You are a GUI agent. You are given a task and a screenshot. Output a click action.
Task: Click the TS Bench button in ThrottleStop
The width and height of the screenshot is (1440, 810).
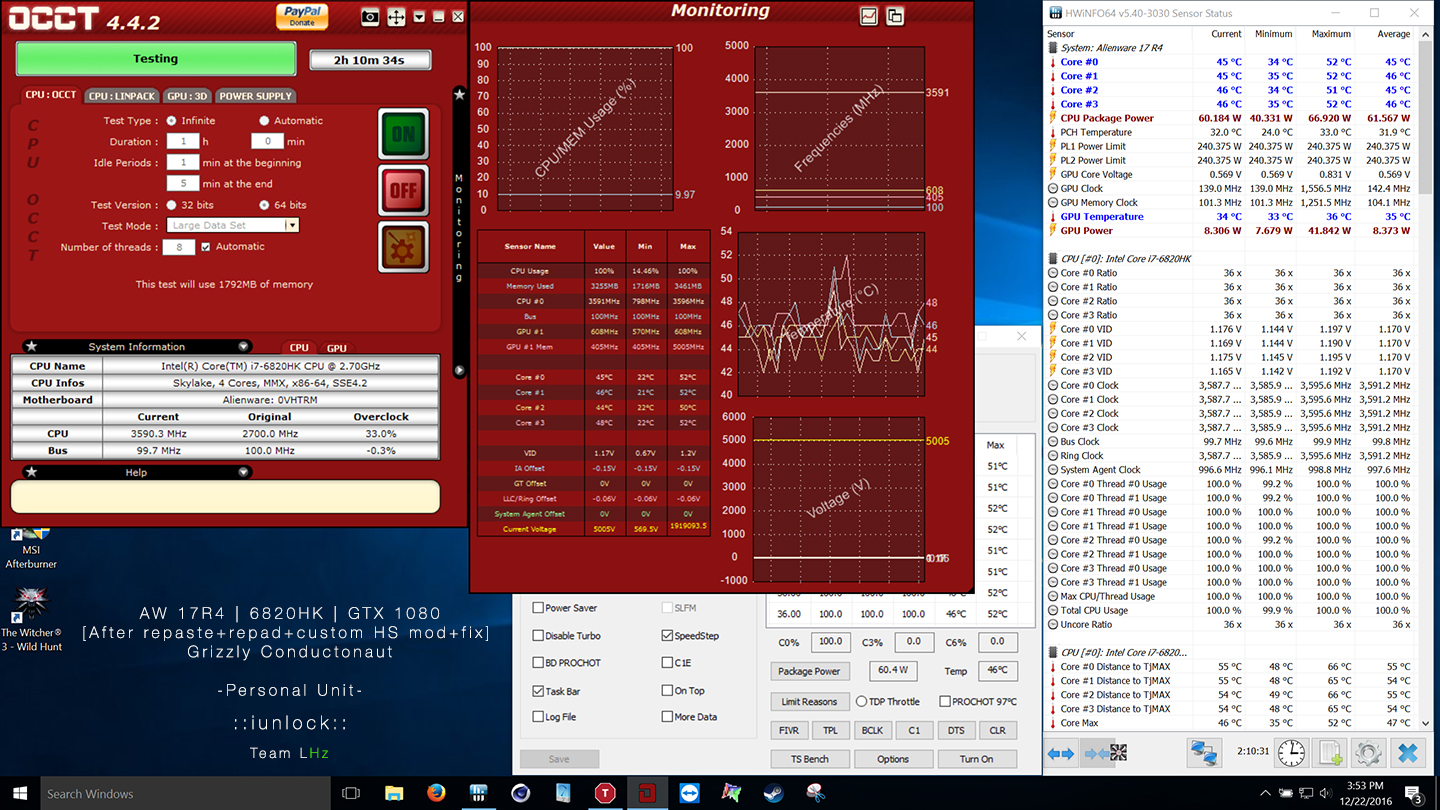809,759
